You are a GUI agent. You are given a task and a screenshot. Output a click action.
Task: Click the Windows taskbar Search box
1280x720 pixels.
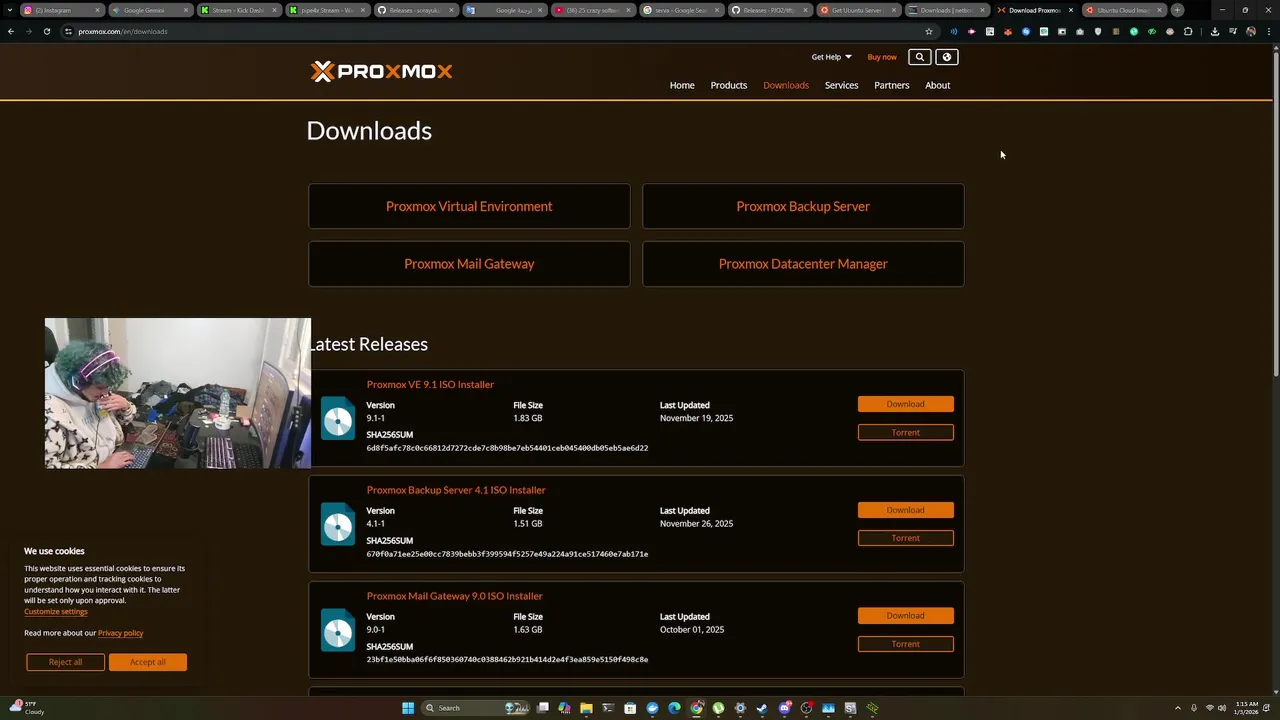point(475,708)
